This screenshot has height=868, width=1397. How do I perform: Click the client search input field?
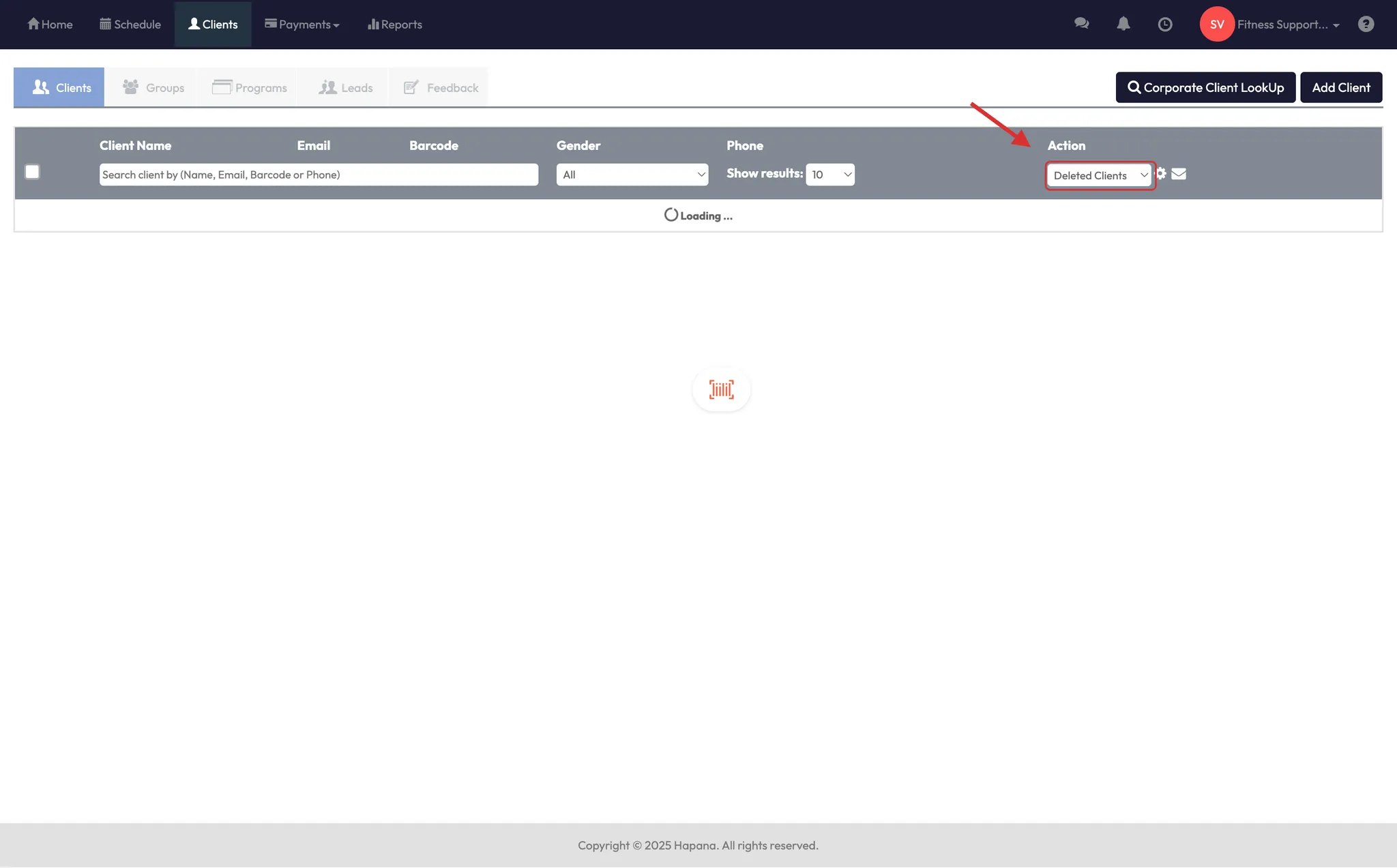click(319, 175)
